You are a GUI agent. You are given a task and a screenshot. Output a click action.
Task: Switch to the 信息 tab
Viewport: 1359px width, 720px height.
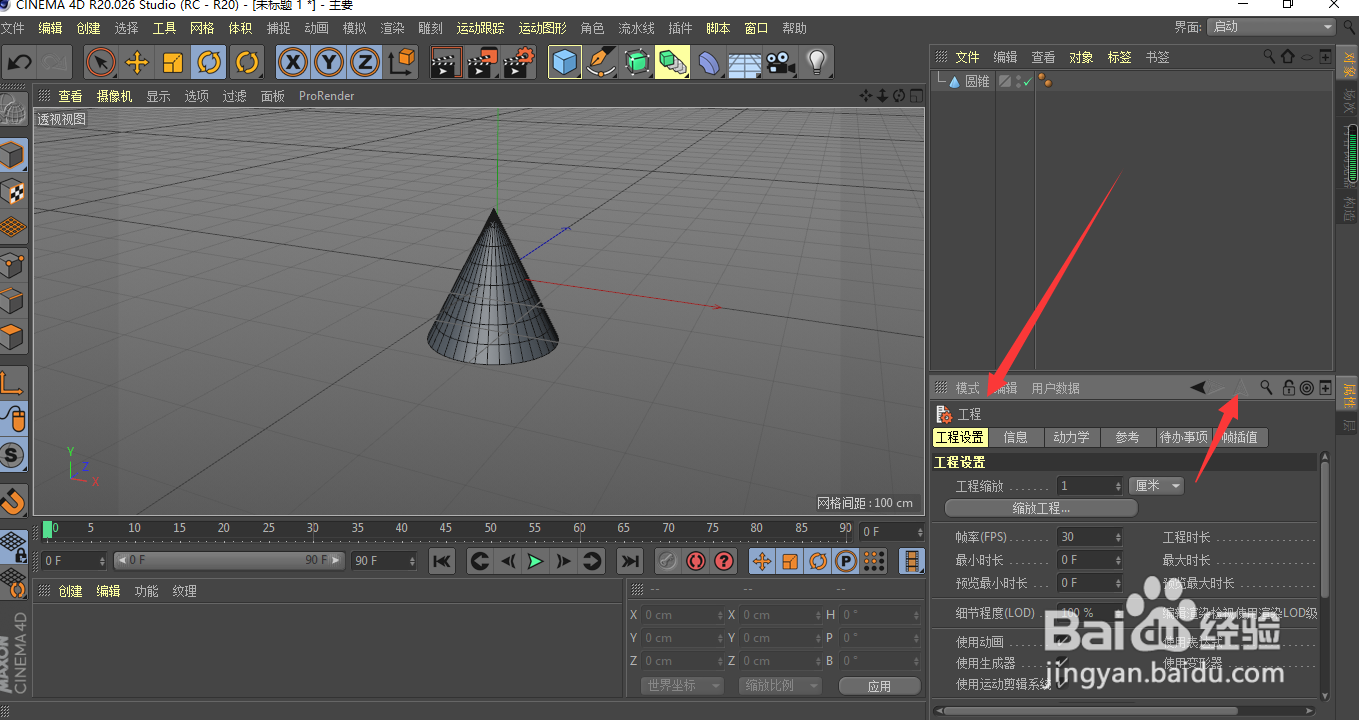click(x=1015, y=437)
